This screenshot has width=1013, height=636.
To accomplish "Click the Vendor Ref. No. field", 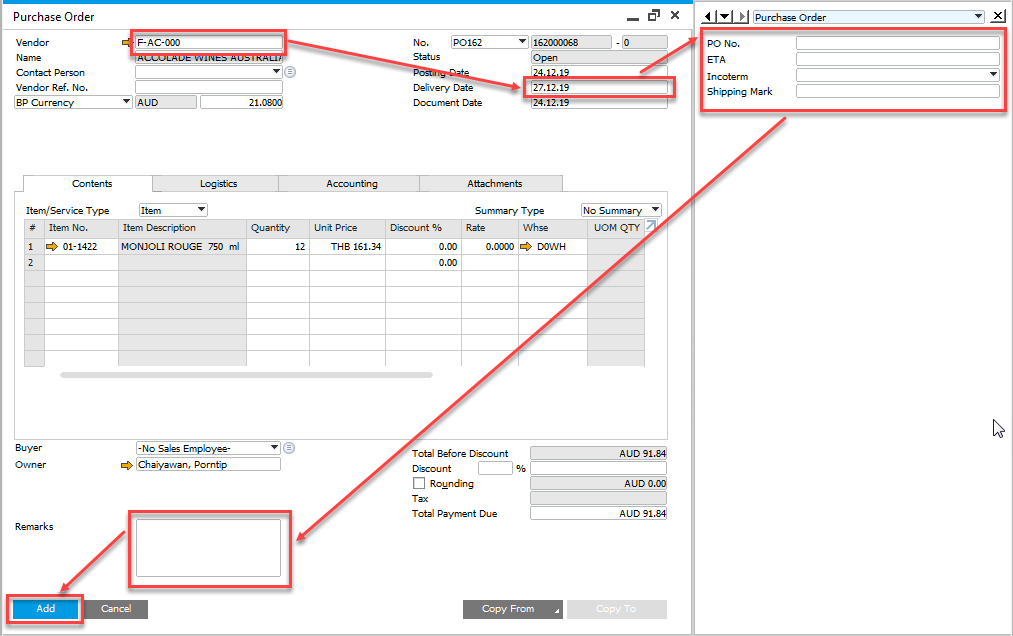I will point(209,87).
